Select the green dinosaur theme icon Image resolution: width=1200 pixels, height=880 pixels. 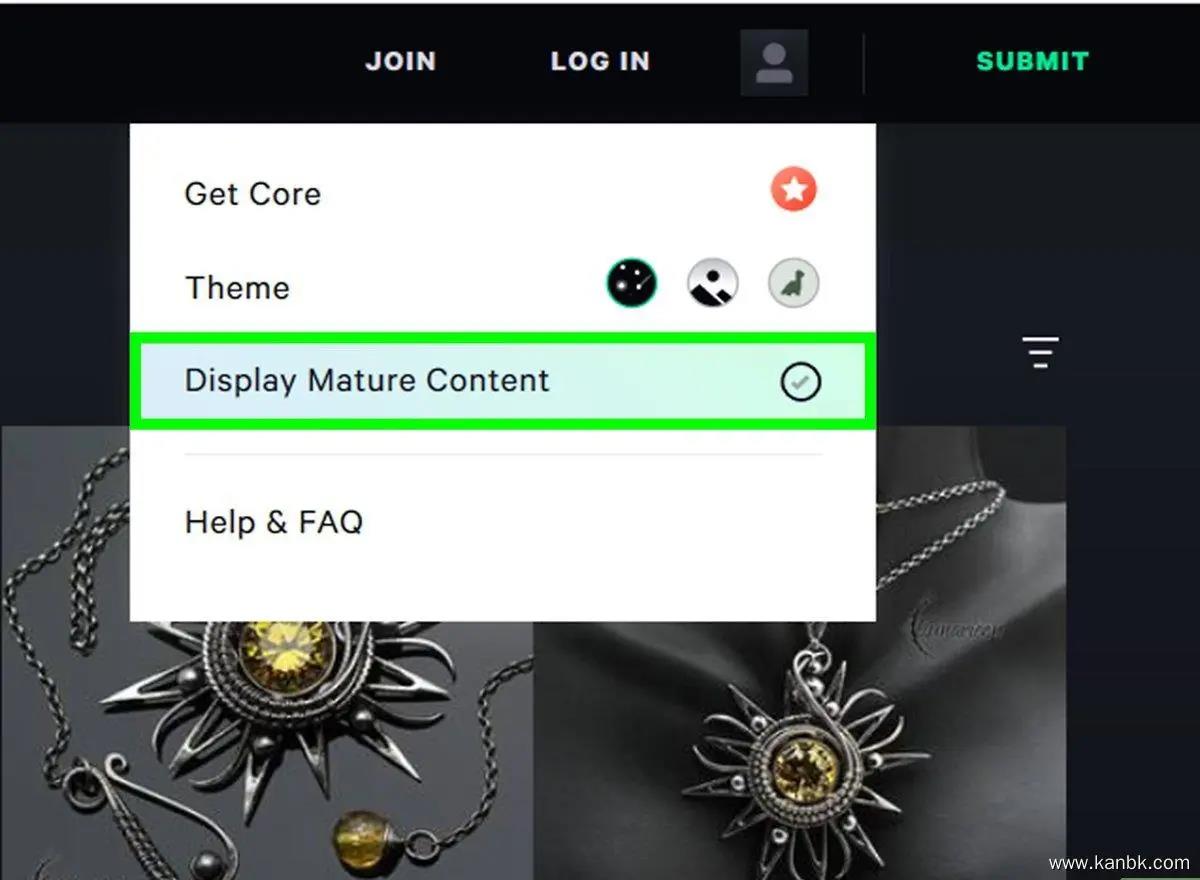794,284
